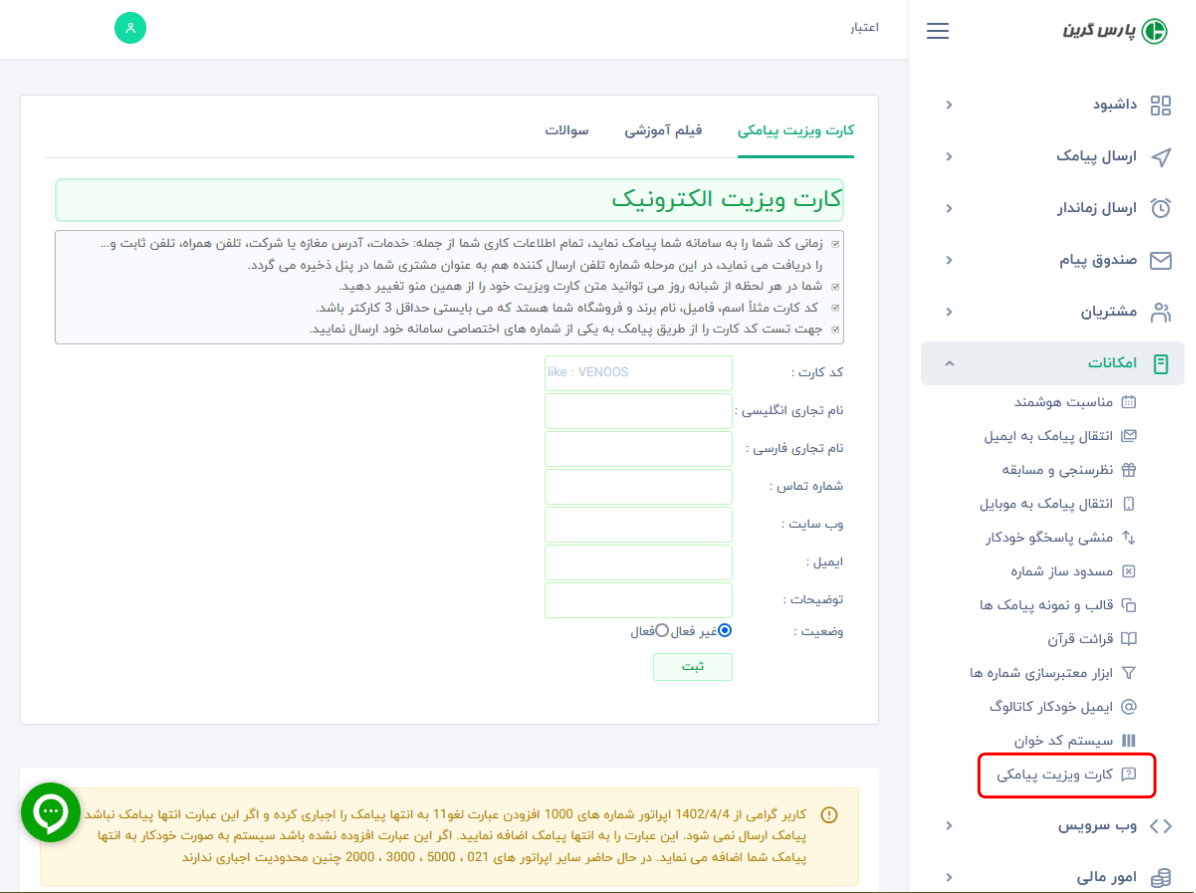This screenshot has height=893, width=1196.
Task: Click the customers people icon
Action: pos(1160,312)
